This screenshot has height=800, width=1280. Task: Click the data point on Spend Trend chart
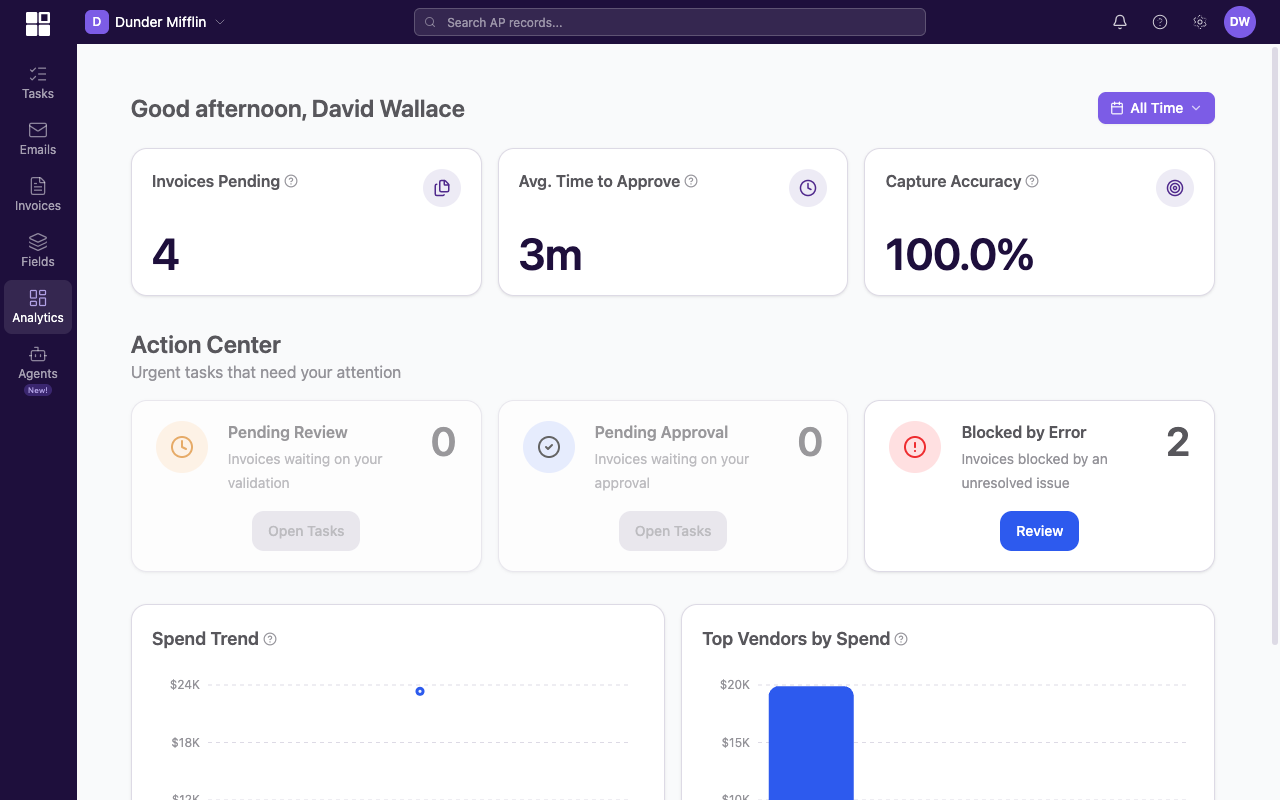pos(420,691)
